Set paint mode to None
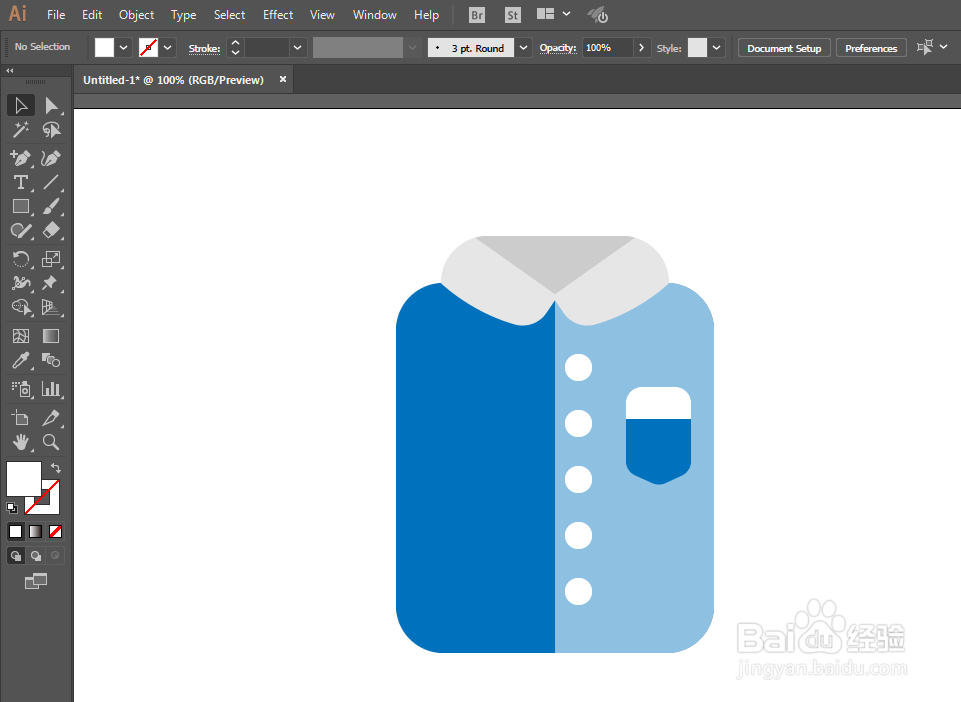Viewport: 961px width, 702px height. pos(55,532)
